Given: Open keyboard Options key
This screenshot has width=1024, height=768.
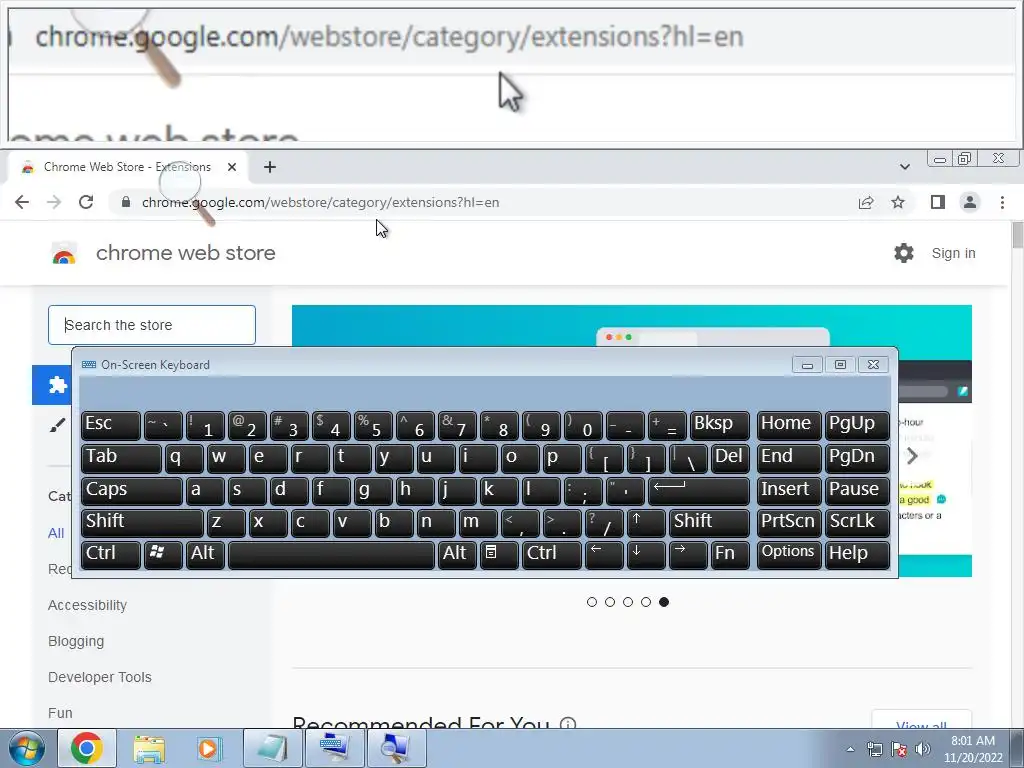Looking at the screenshot, I should pyautogui.click(x=789, y=554).
